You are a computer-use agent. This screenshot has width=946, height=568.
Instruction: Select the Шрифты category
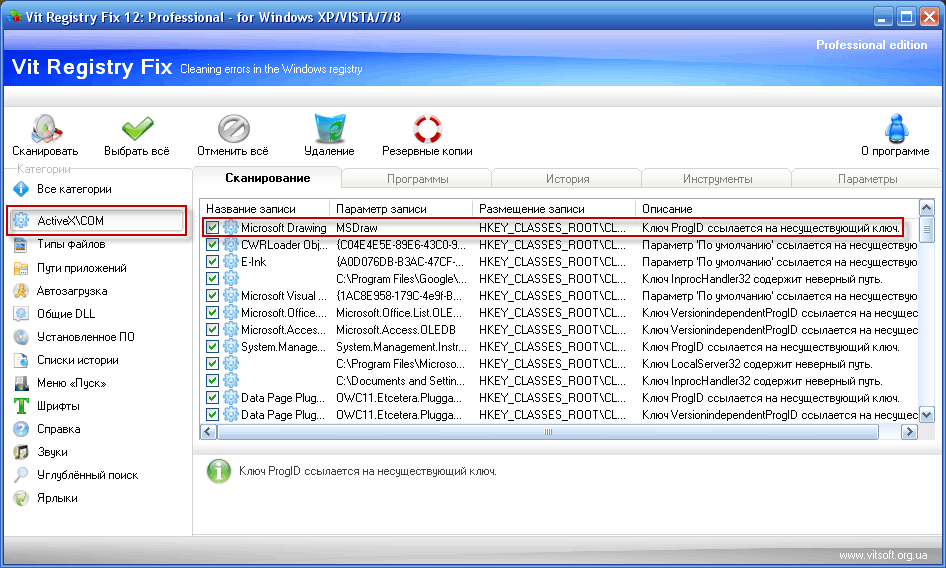pos(58,406)
